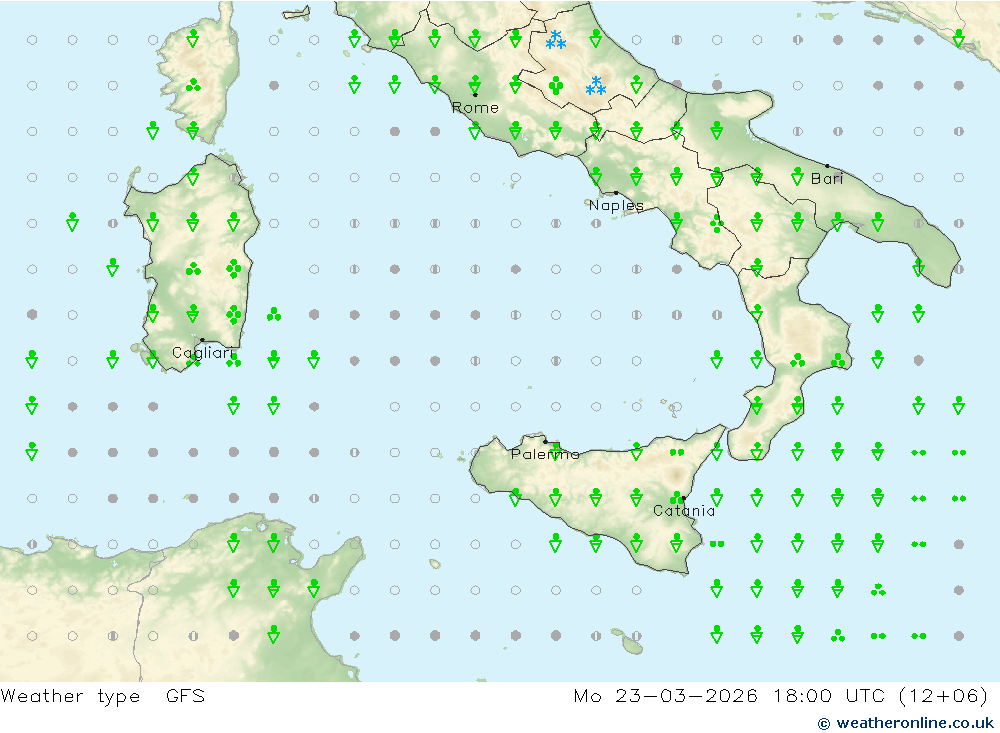Click the date 'Mo 23-03-2026'
This screenshot has height=733, width=1000.
pyautogui.click(x=665, y=695)
